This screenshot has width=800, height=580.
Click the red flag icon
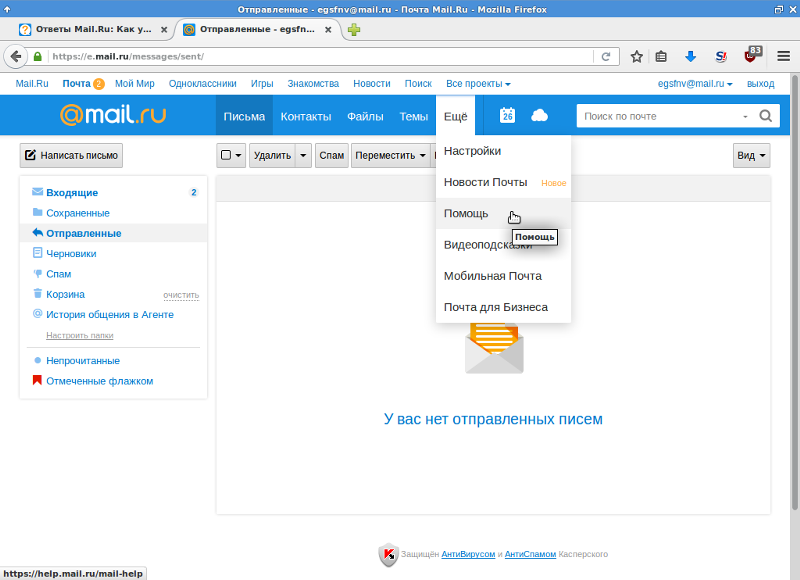click(x=37, y=380)
